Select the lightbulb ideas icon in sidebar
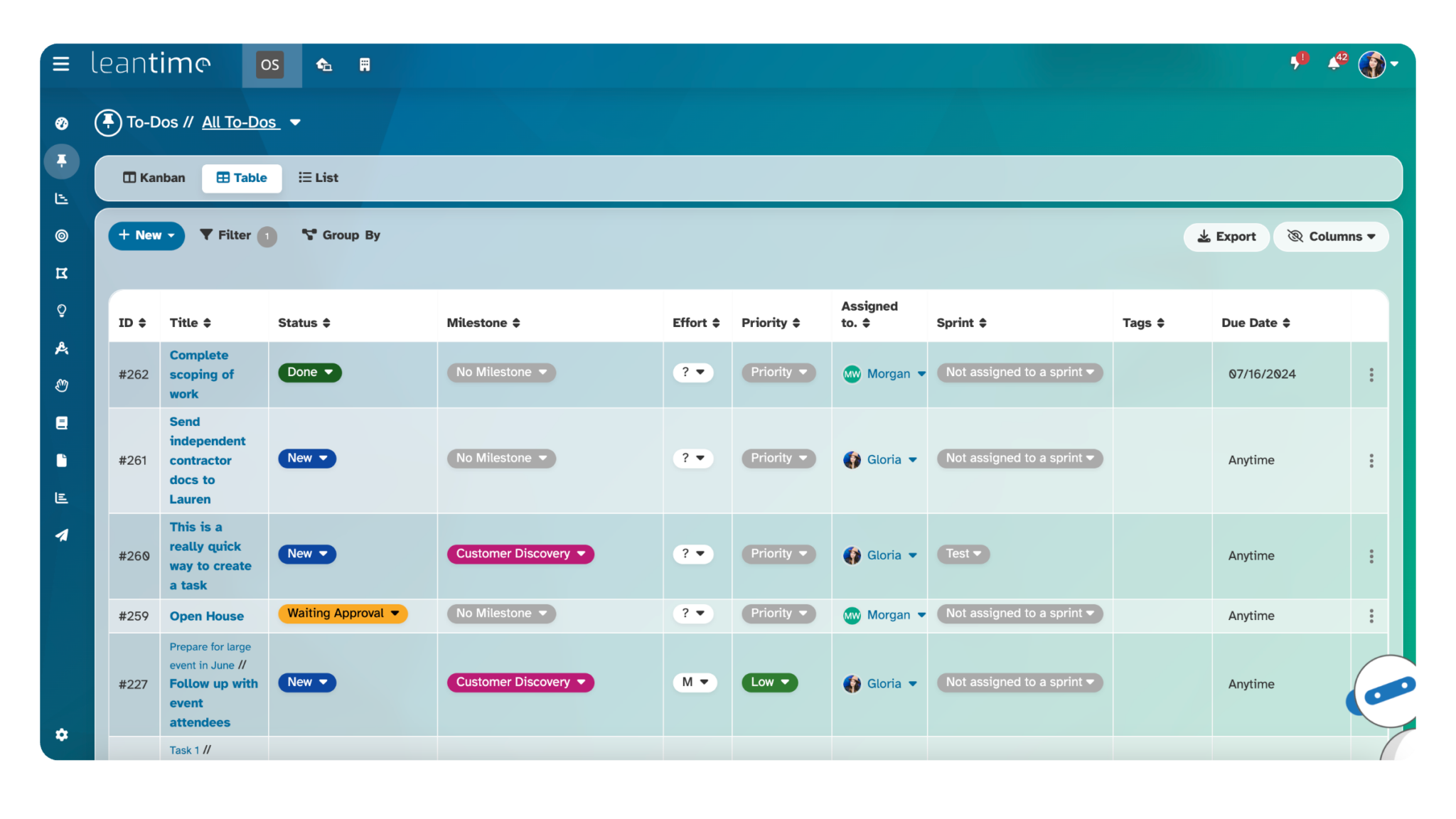The image size is (1456, 819). [61, 311]
